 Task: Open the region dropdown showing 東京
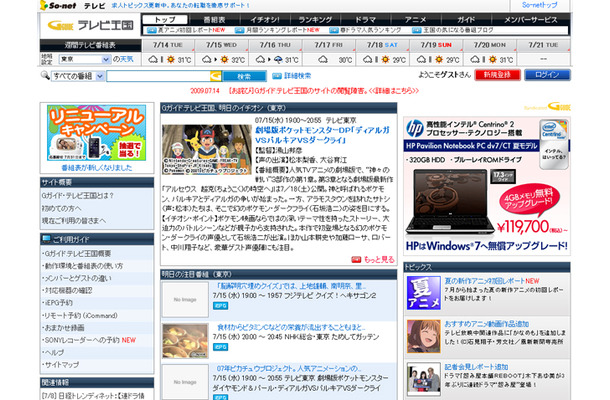[x=84, y=59]
